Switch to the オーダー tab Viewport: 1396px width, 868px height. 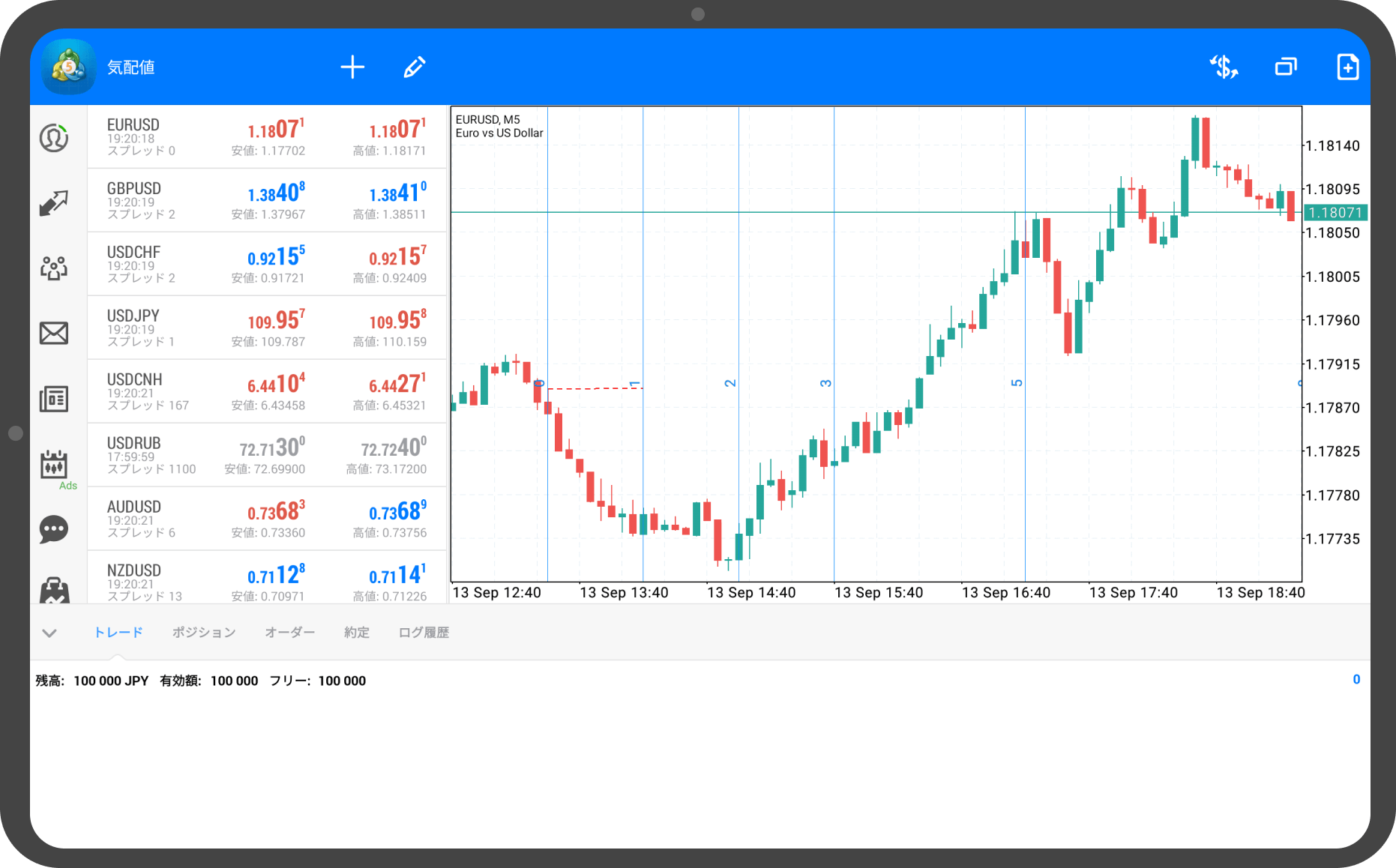pos(290,633)
